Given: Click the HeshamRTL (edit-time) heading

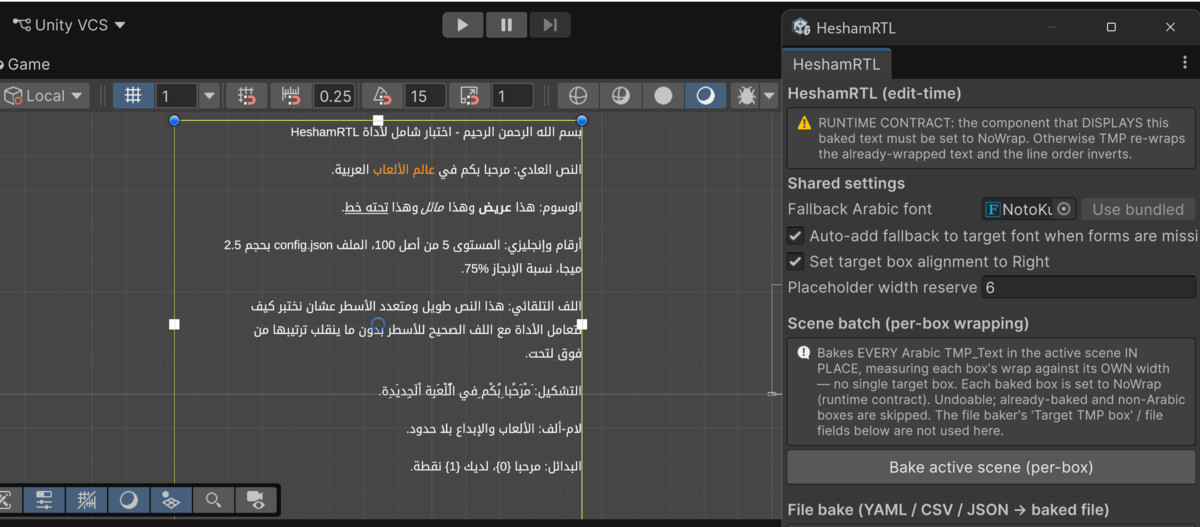Looking at the screenshot, I should pos(874,93).
